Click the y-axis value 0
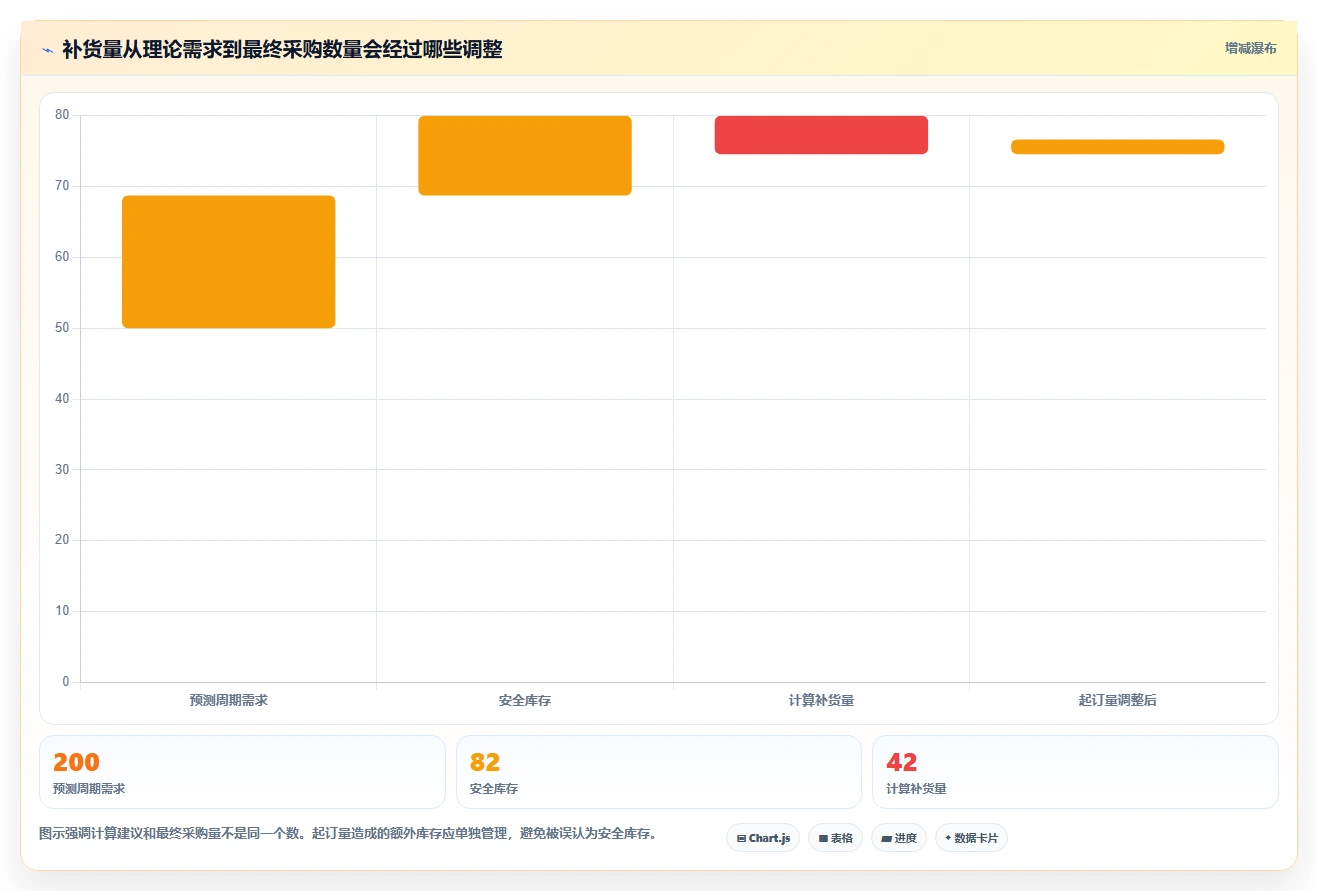The width and height of the screenshot is (1318, 891). 66,682
